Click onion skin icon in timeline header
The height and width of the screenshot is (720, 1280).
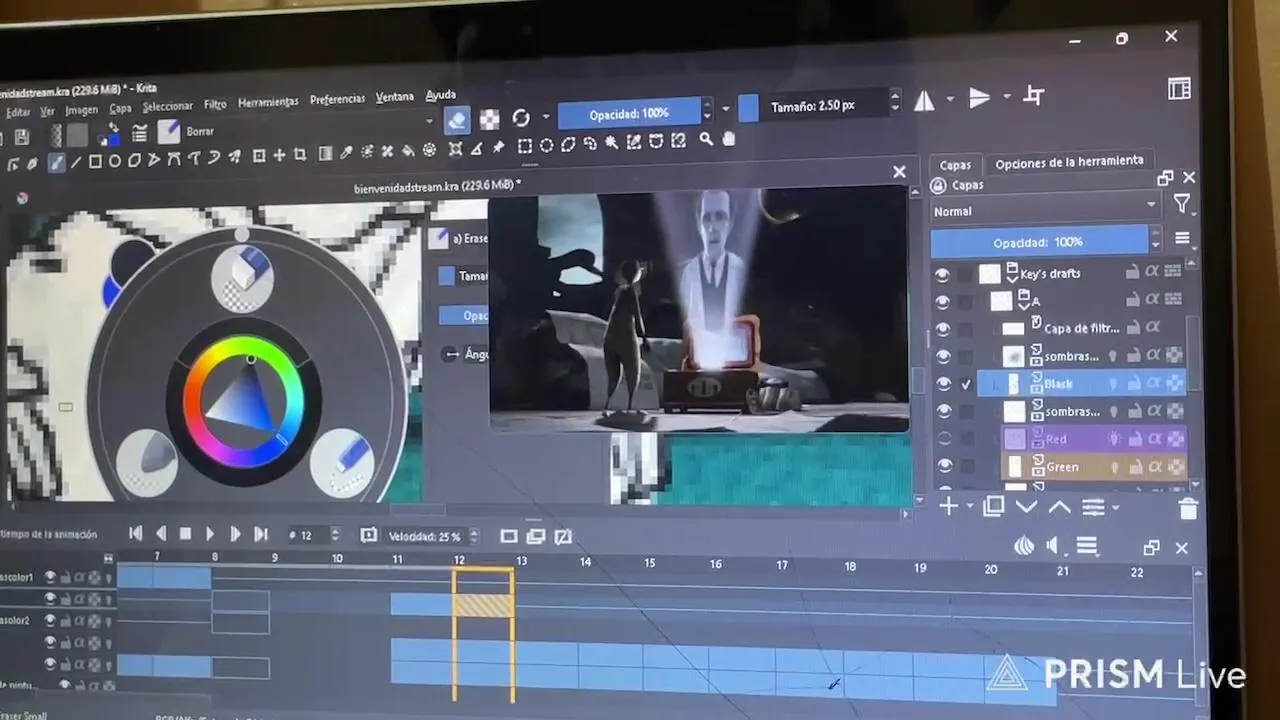[1024, 546]
